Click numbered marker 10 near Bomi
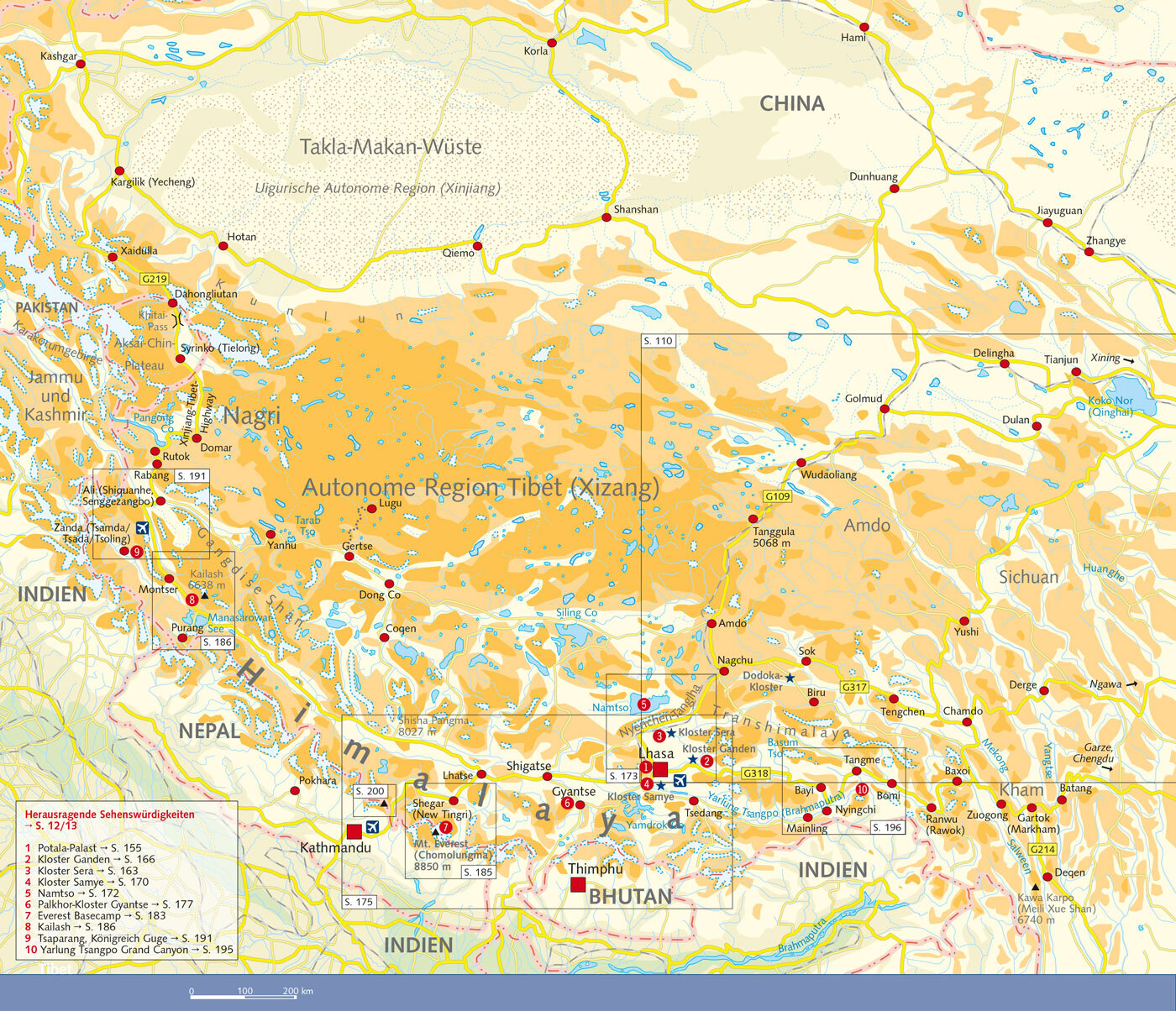The height and width of the screenshot is (1011, 1176). pos(862,789)
